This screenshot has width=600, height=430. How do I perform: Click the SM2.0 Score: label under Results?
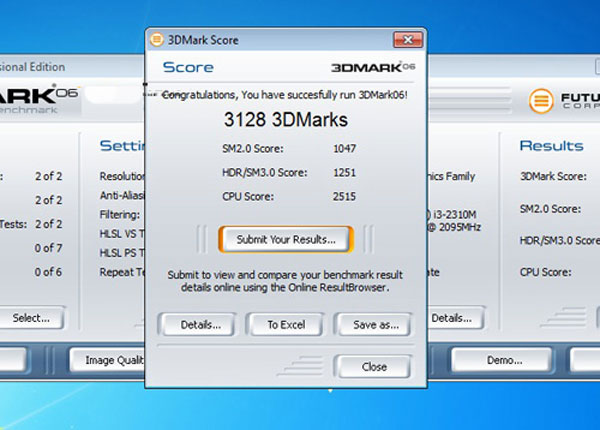[550, 209]
